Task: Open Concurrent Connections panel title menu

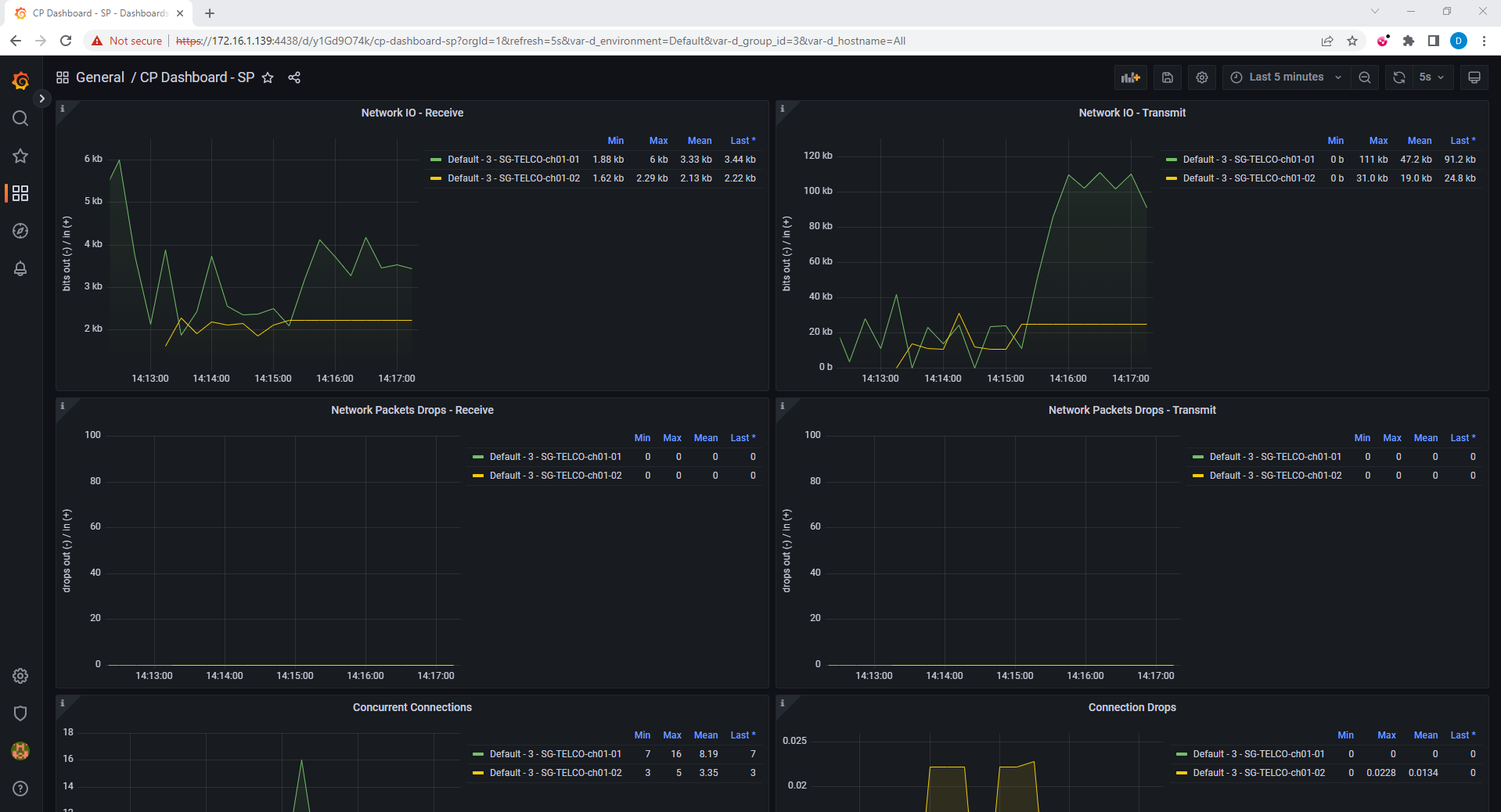Action: click(412, 707)
